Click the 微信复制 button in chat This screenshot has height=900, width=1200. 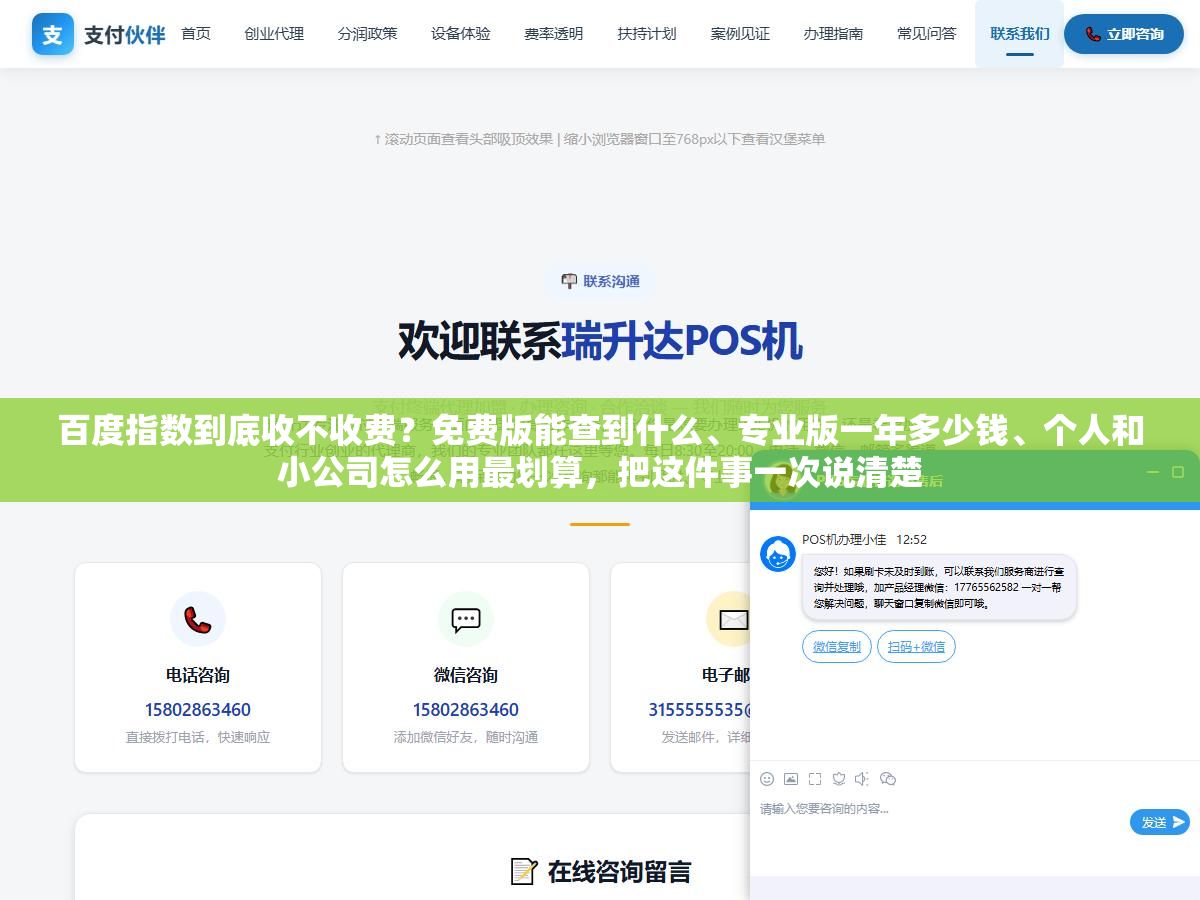(x=837, y=647)
